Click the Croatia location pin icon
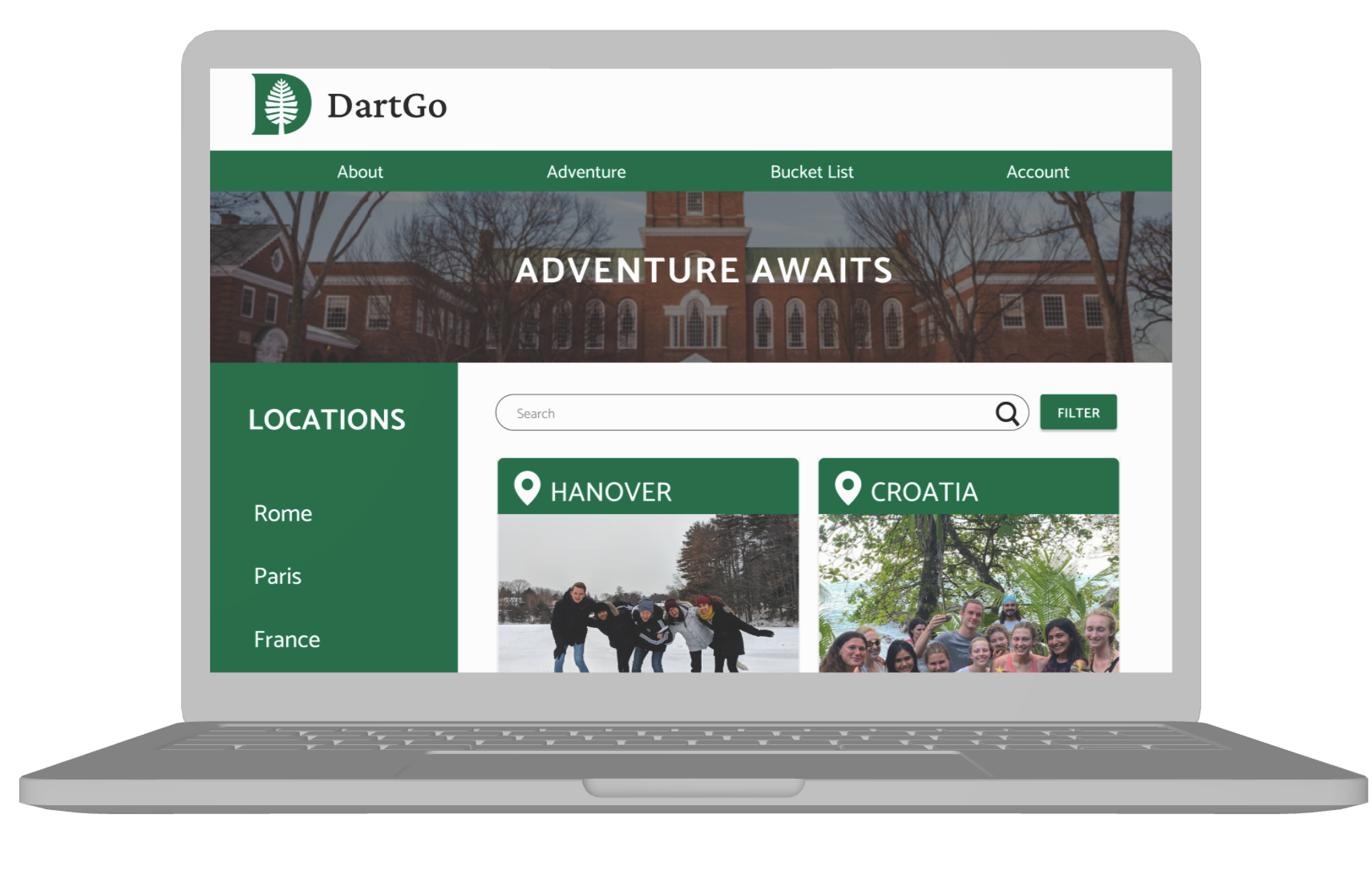Viewport: 1372px width, 879px height. pyautogui.click(x=848, y=488)
